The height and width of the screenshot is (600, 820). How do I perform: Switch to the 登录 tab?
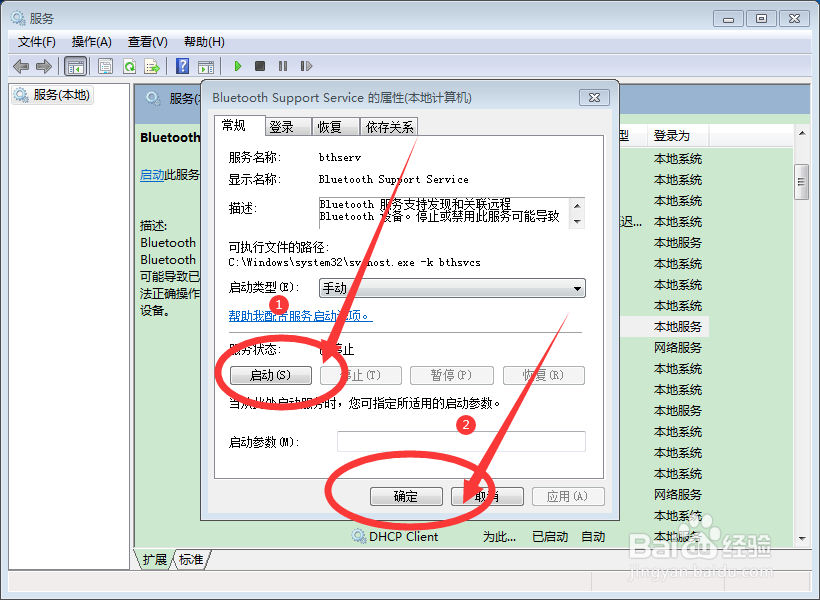[288, 127]
